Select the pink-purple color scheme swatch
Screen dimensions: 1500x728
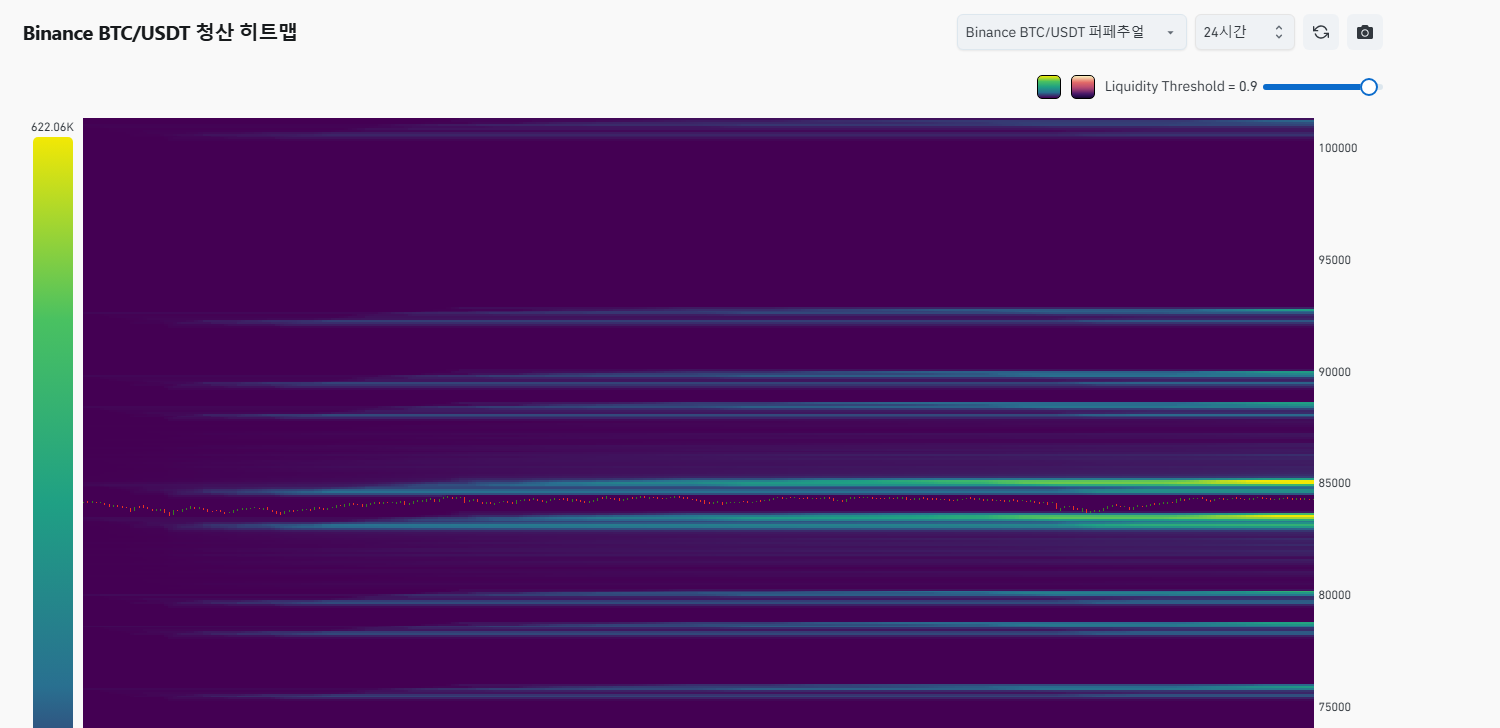1082,87
